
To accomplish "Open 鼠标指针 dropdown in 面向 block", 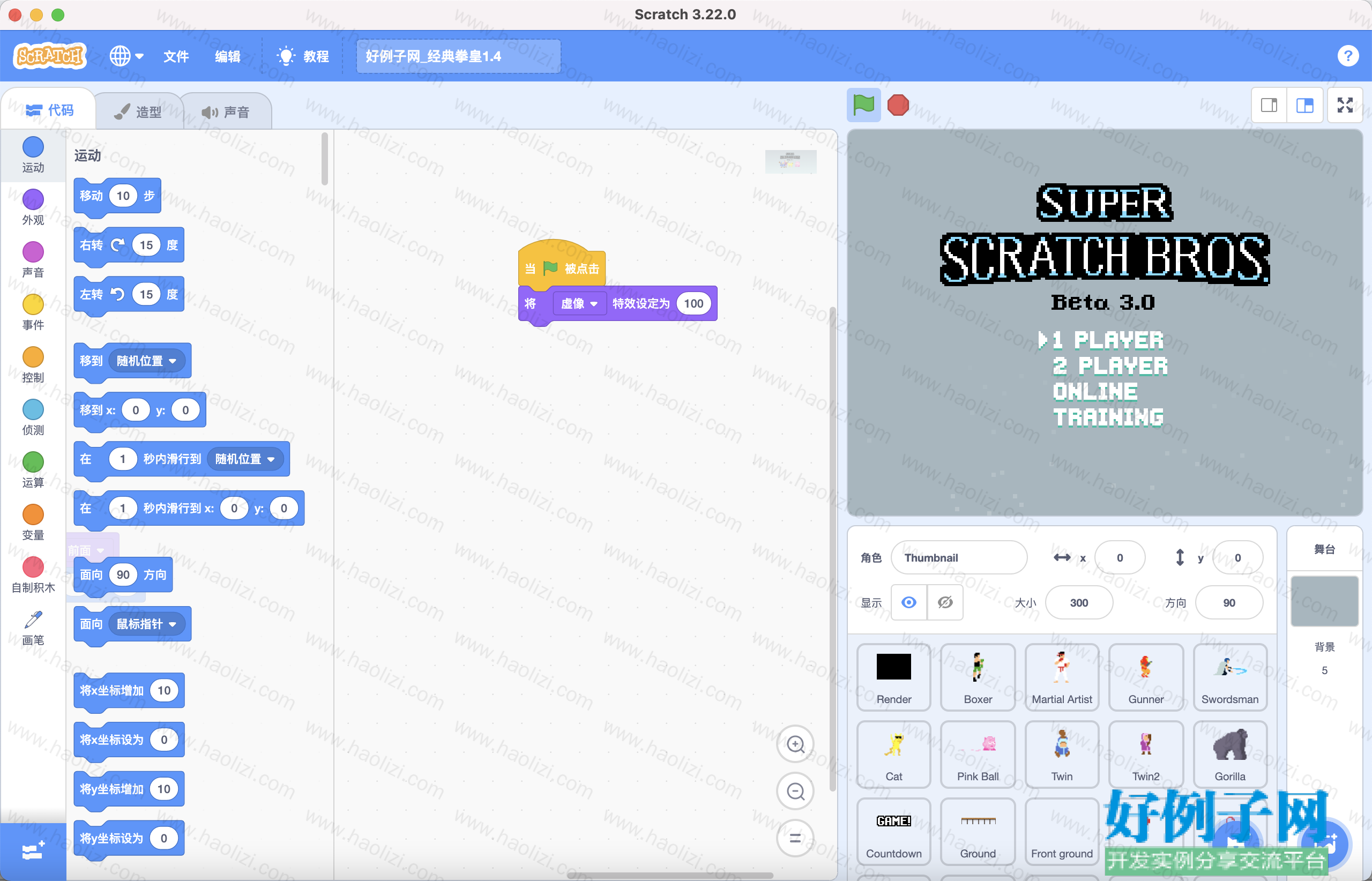I will (x=147, y=624).
